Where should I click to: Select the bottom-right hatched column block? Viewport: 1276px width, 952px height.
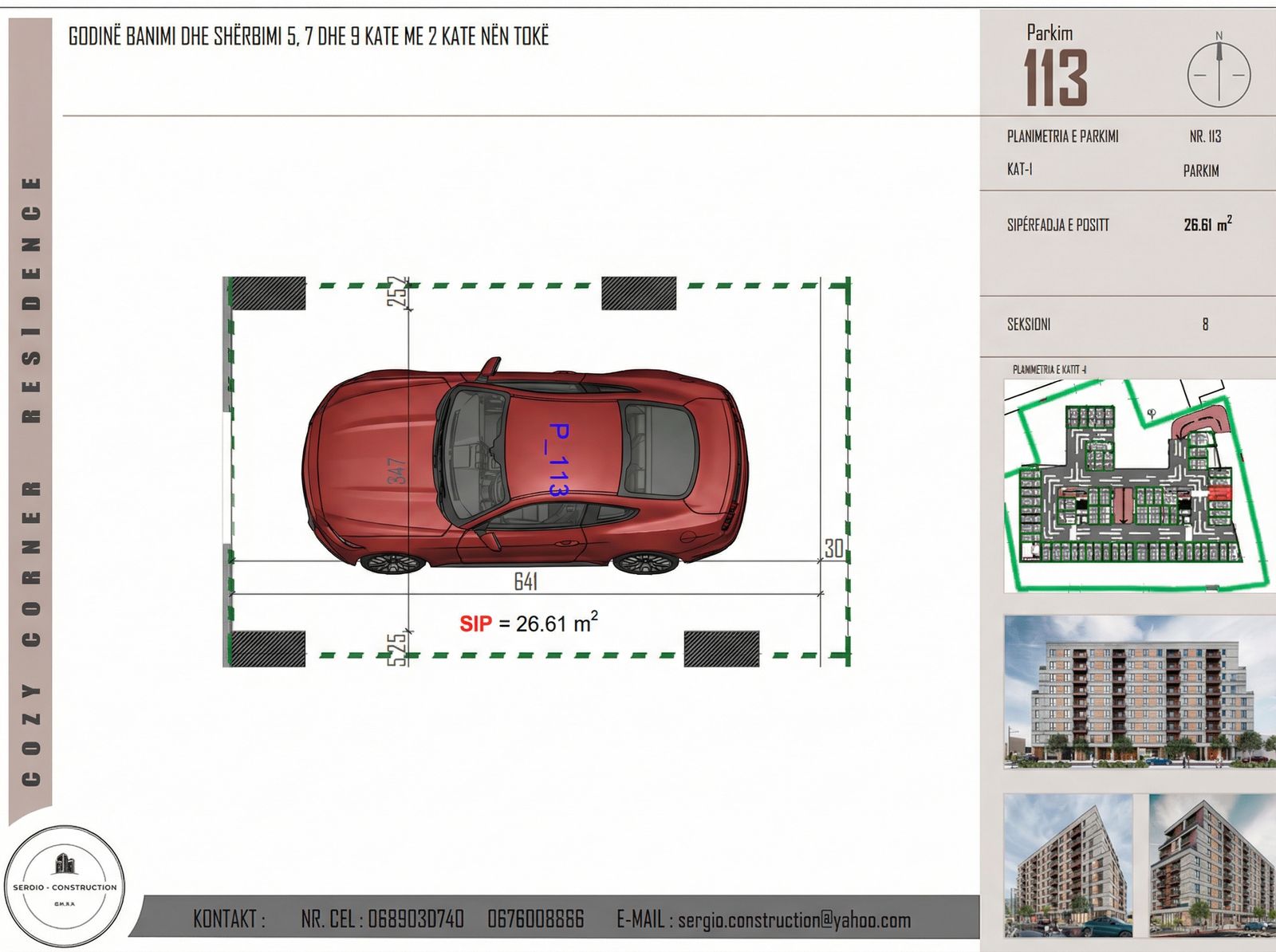(x=721, y=648)
